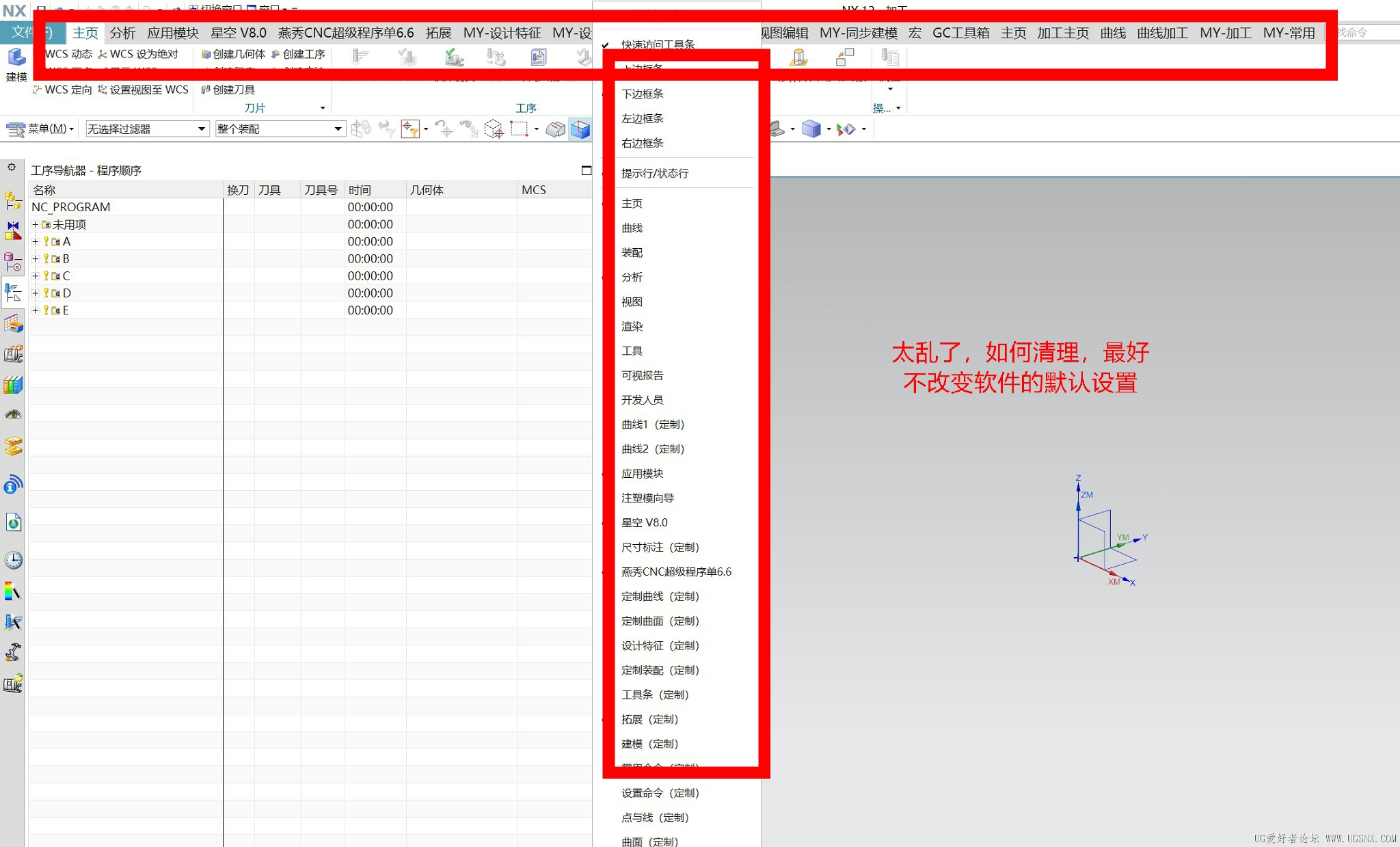1400x847 pixels.
Task: Click the WCS 设为绝对 button
Action: tap(138, 54)
